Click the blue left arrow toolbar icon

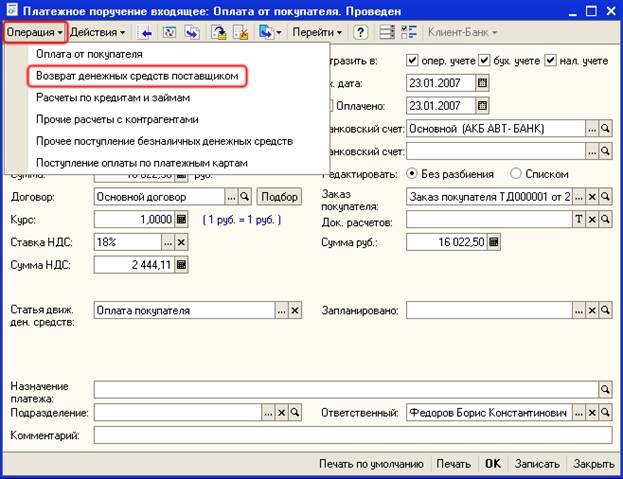(x=146, y=33)
